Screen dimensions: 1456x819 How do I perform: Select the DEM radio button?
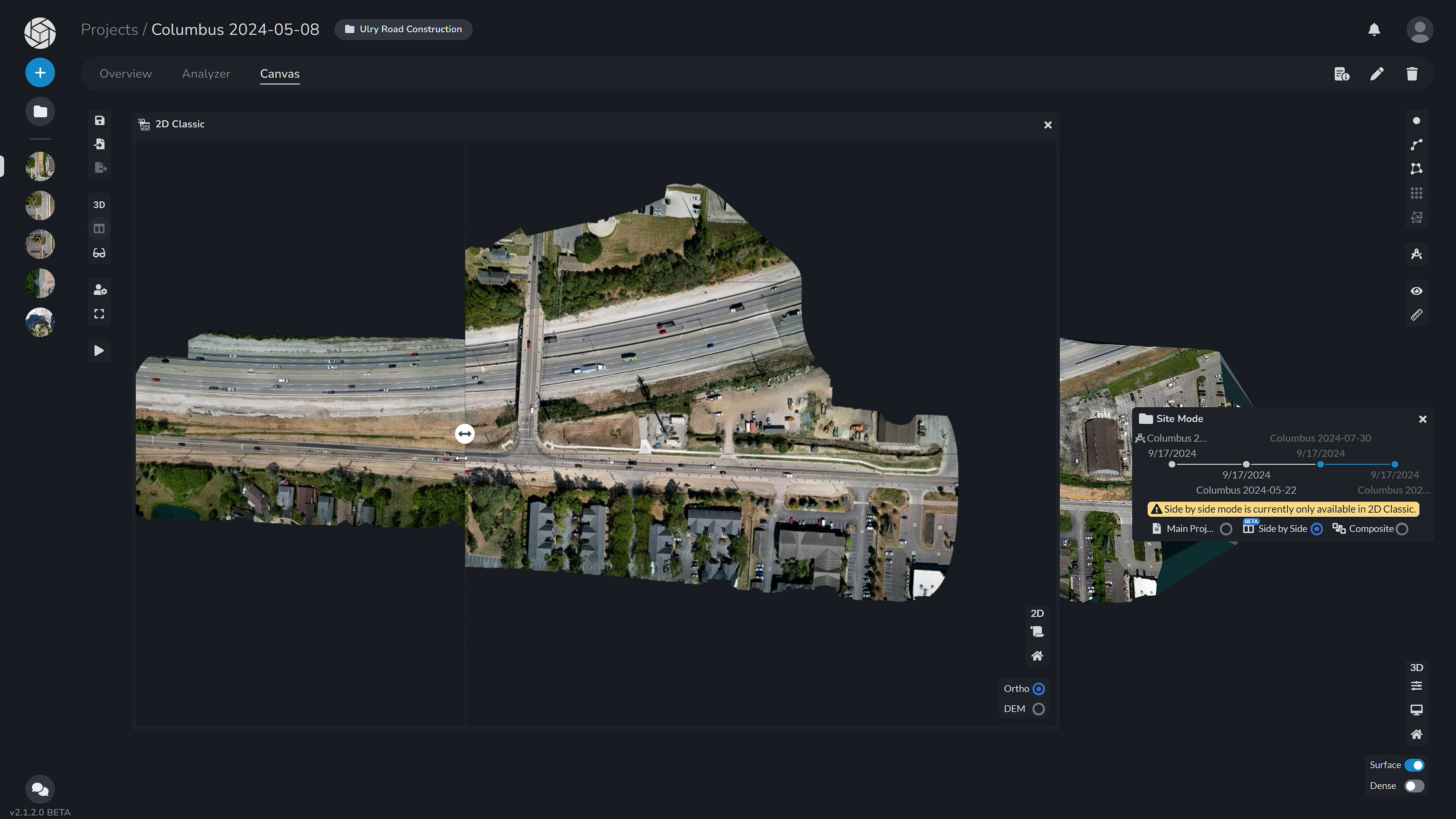tap(1039, 708)
